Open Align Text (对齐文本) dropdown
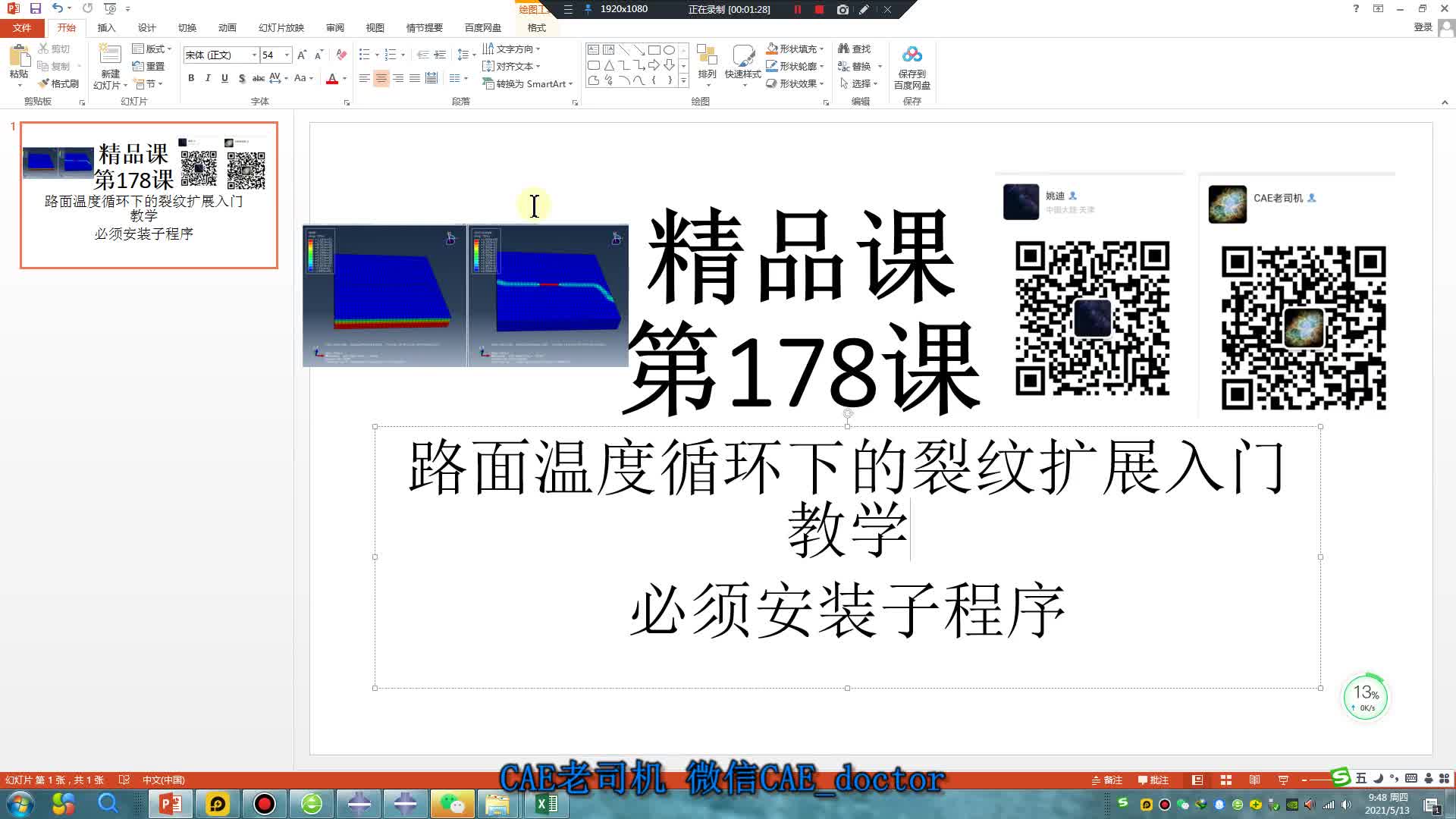Viewport: 1456px width, 819px height. 512,66
